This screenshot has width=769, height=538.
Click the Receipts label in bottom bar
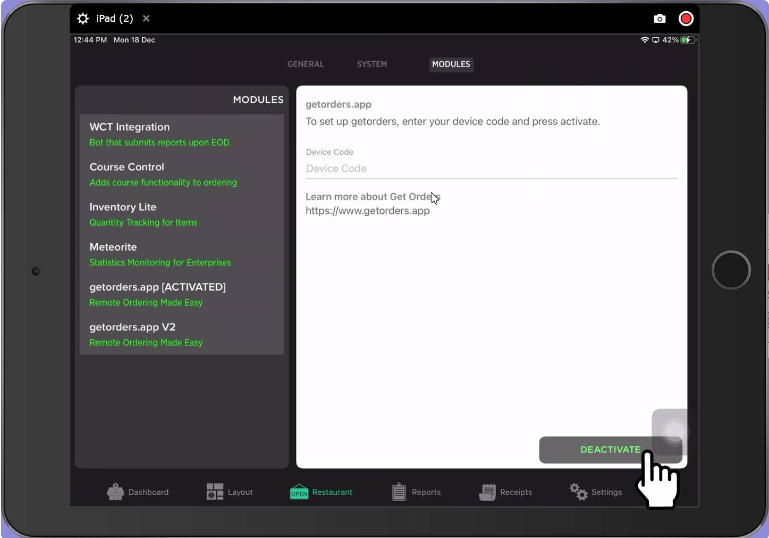pyautogui.click(x=516, y=492)
